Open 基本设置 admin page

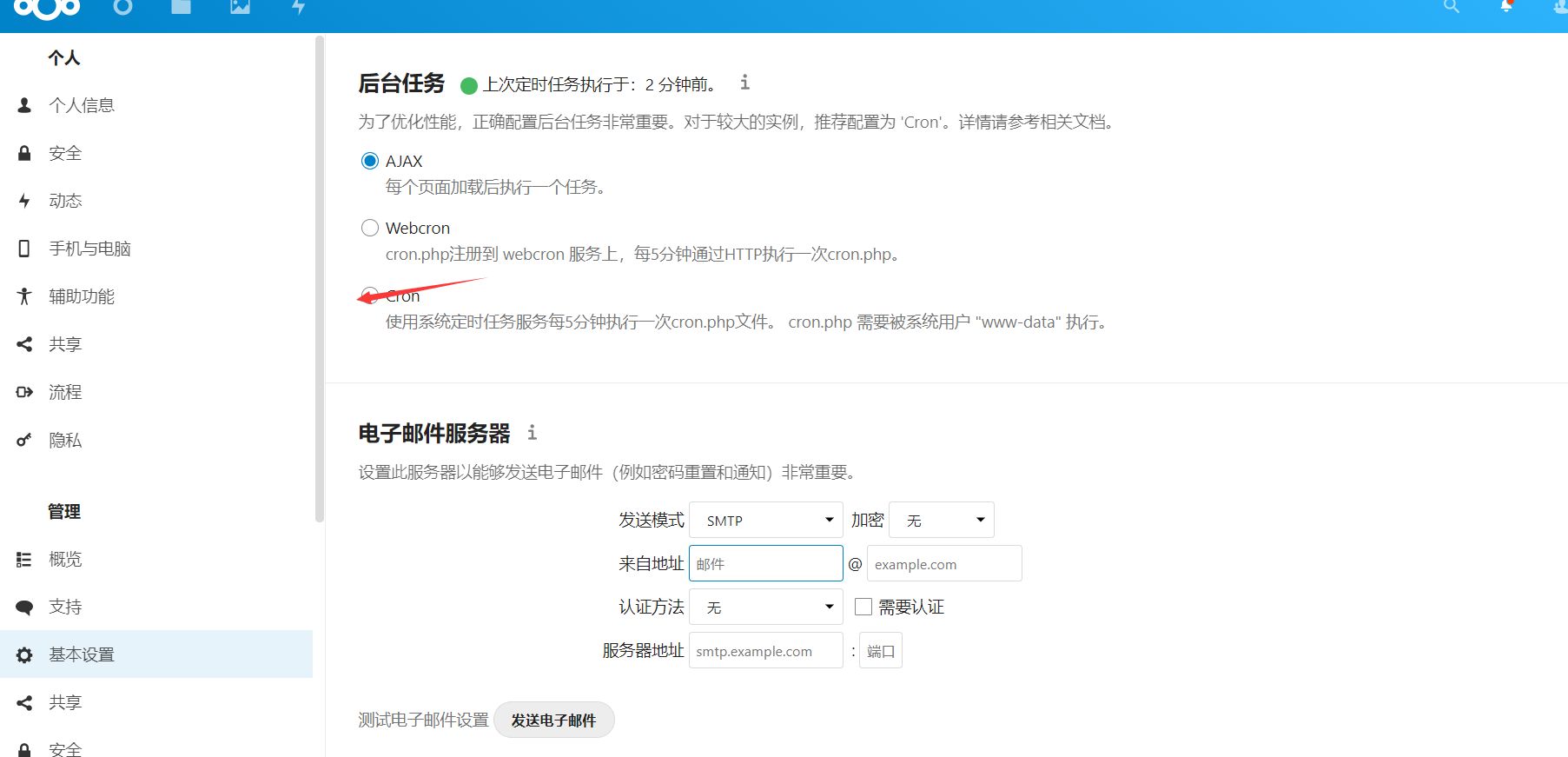coord(82,654)
